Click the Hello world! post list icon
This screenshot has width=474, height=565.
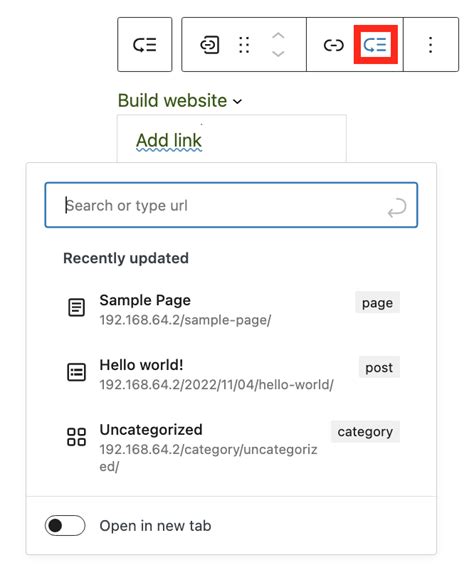[76, 372]
